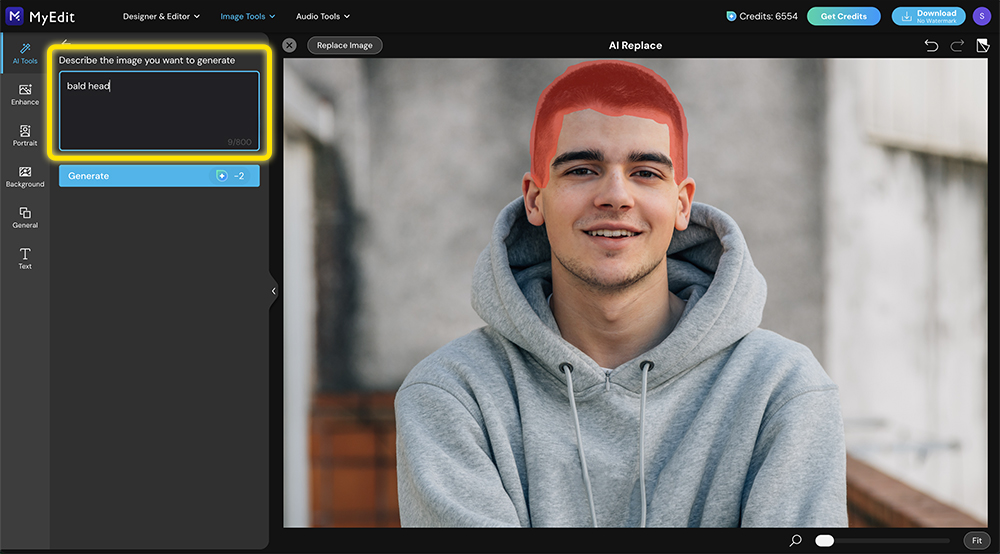
Task: Select the Text tool
Action: (x=25, y=258)
